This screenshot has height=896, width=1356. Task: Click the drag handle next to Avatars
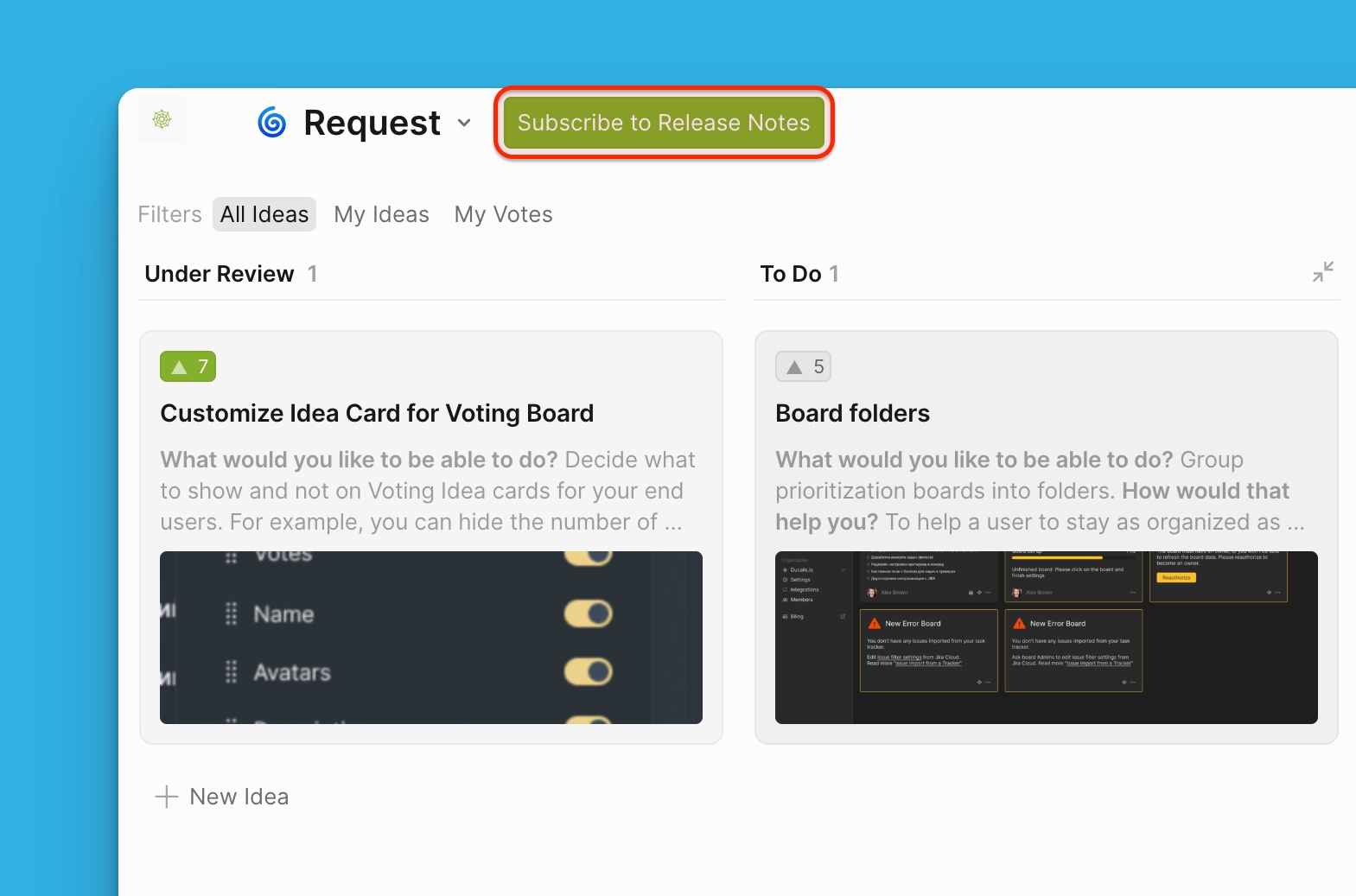coord(231,672)
